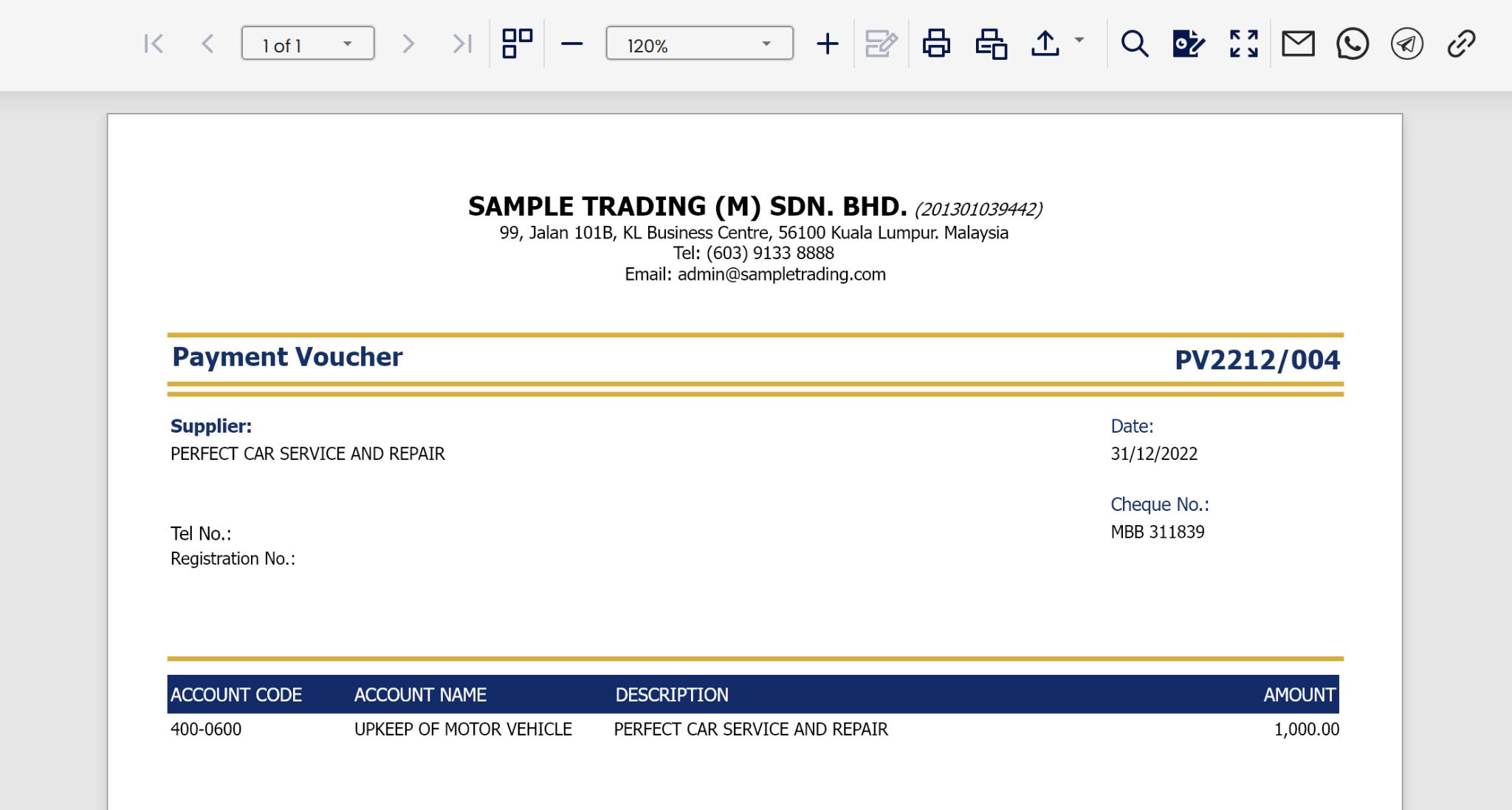Open the page number dropdown
The height and width of the screenshot is (810, 1512).
(308, 44)
